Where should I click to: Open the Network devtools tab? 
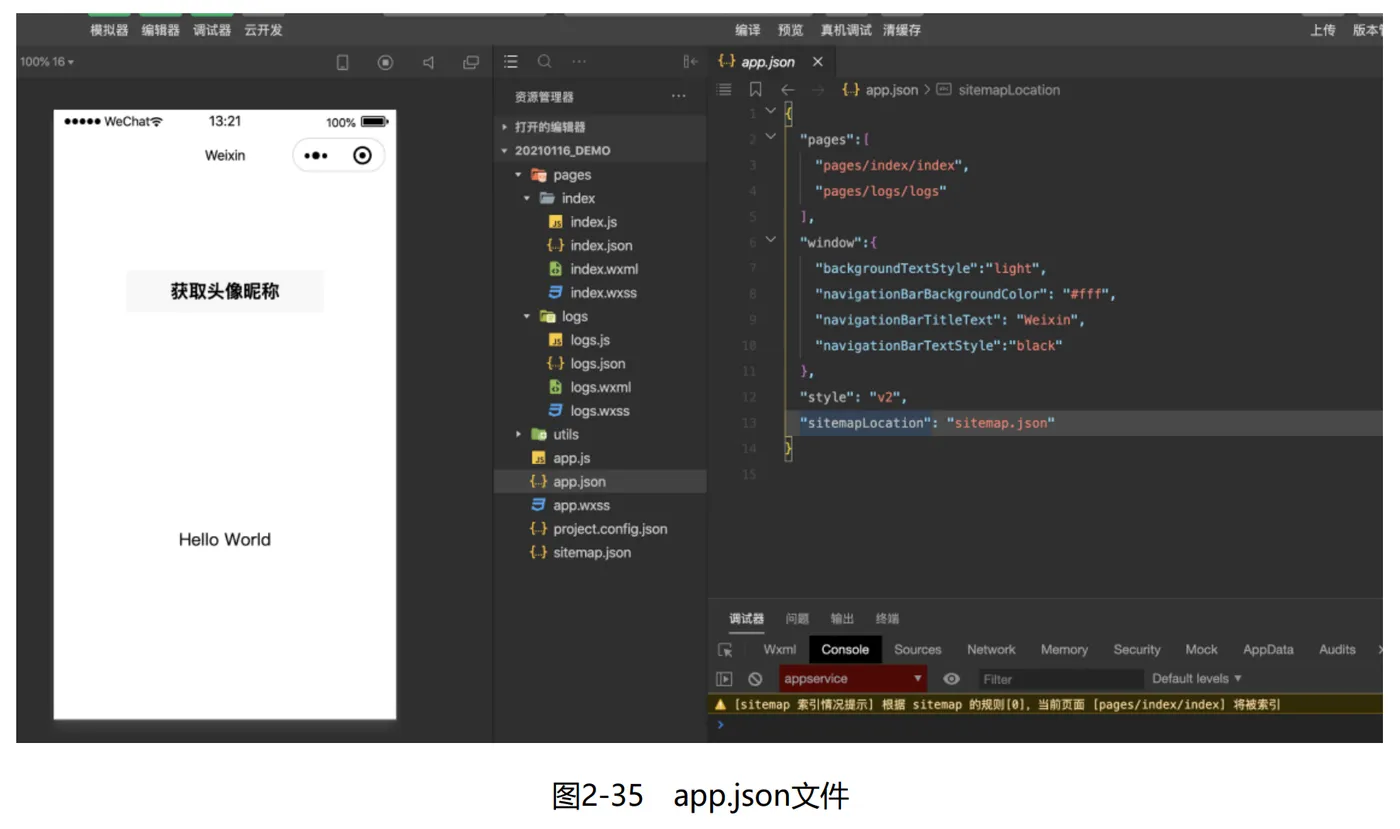[x=991, y=650]
